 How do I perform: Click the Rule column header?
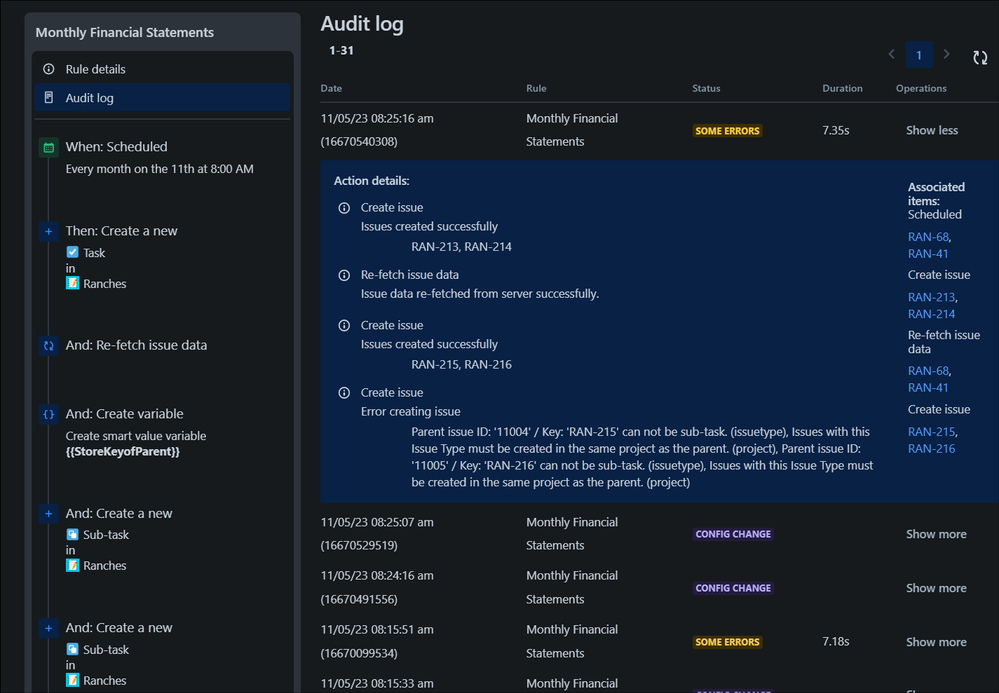[x=536, y=88]
